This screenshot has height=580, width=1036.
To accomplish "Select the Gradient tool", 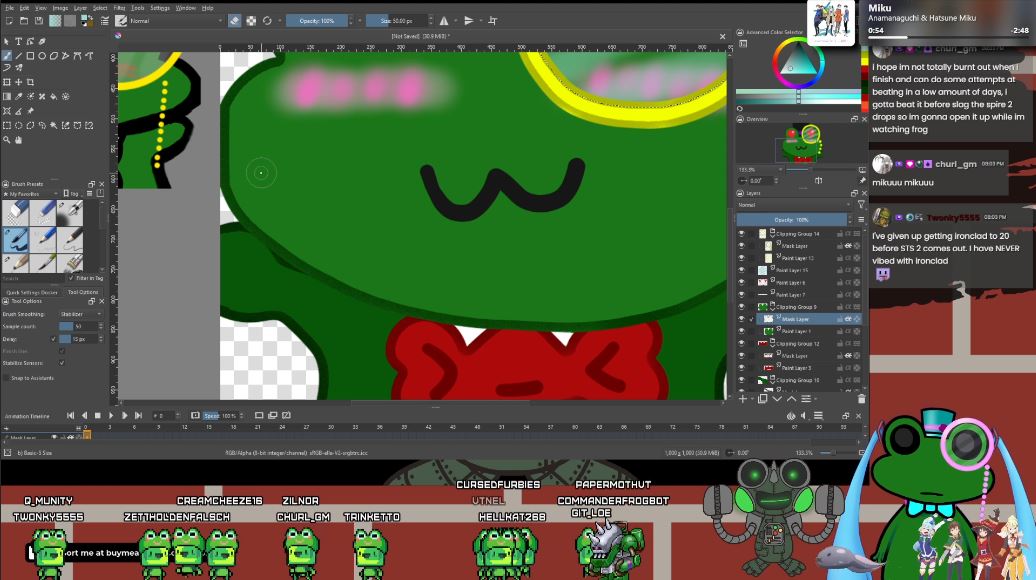I will (7, 96).
